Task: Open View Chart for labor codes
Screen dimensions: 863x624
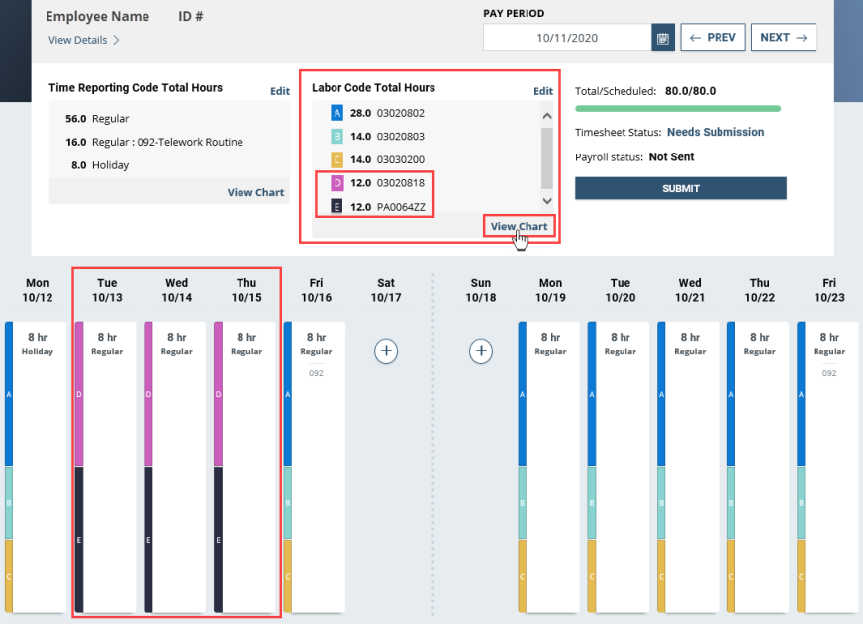Action: click(x=518, y=226)
